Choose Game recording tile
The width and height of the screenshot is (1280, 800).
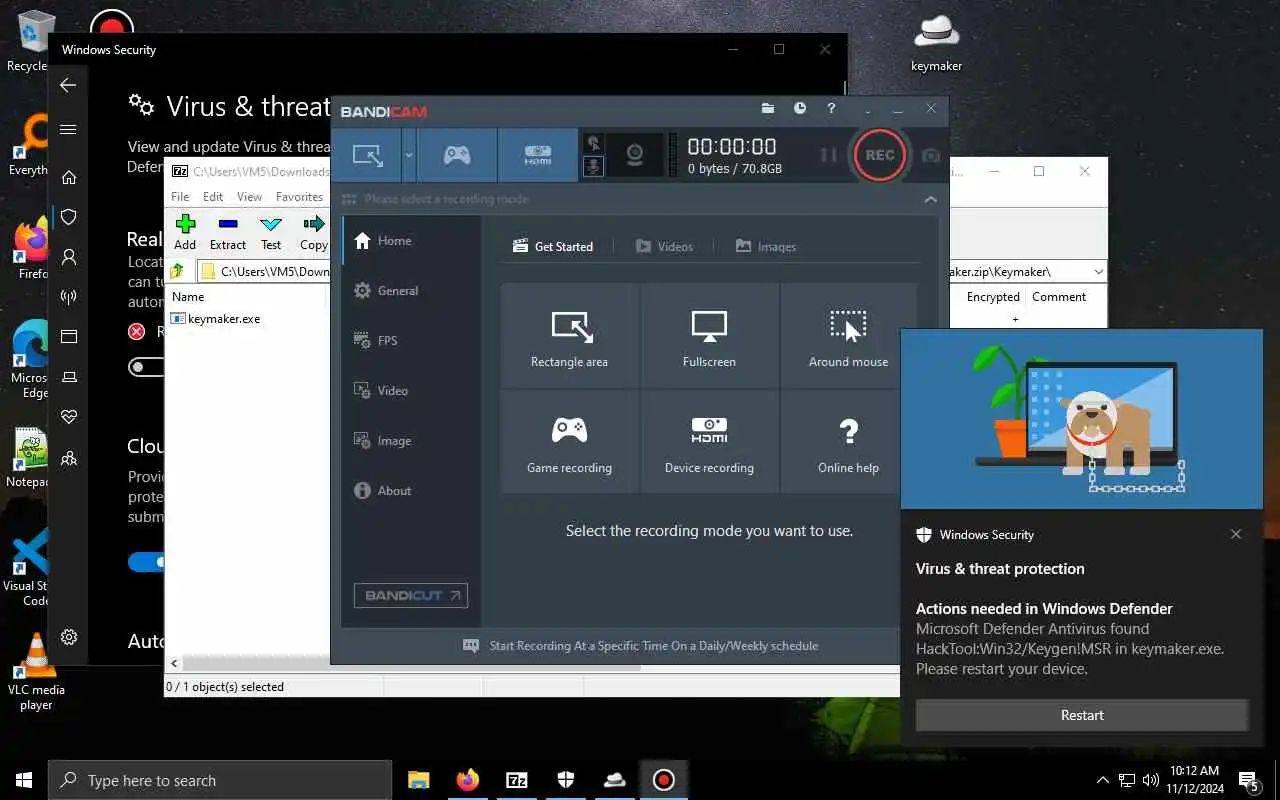[x=569, y=442]
